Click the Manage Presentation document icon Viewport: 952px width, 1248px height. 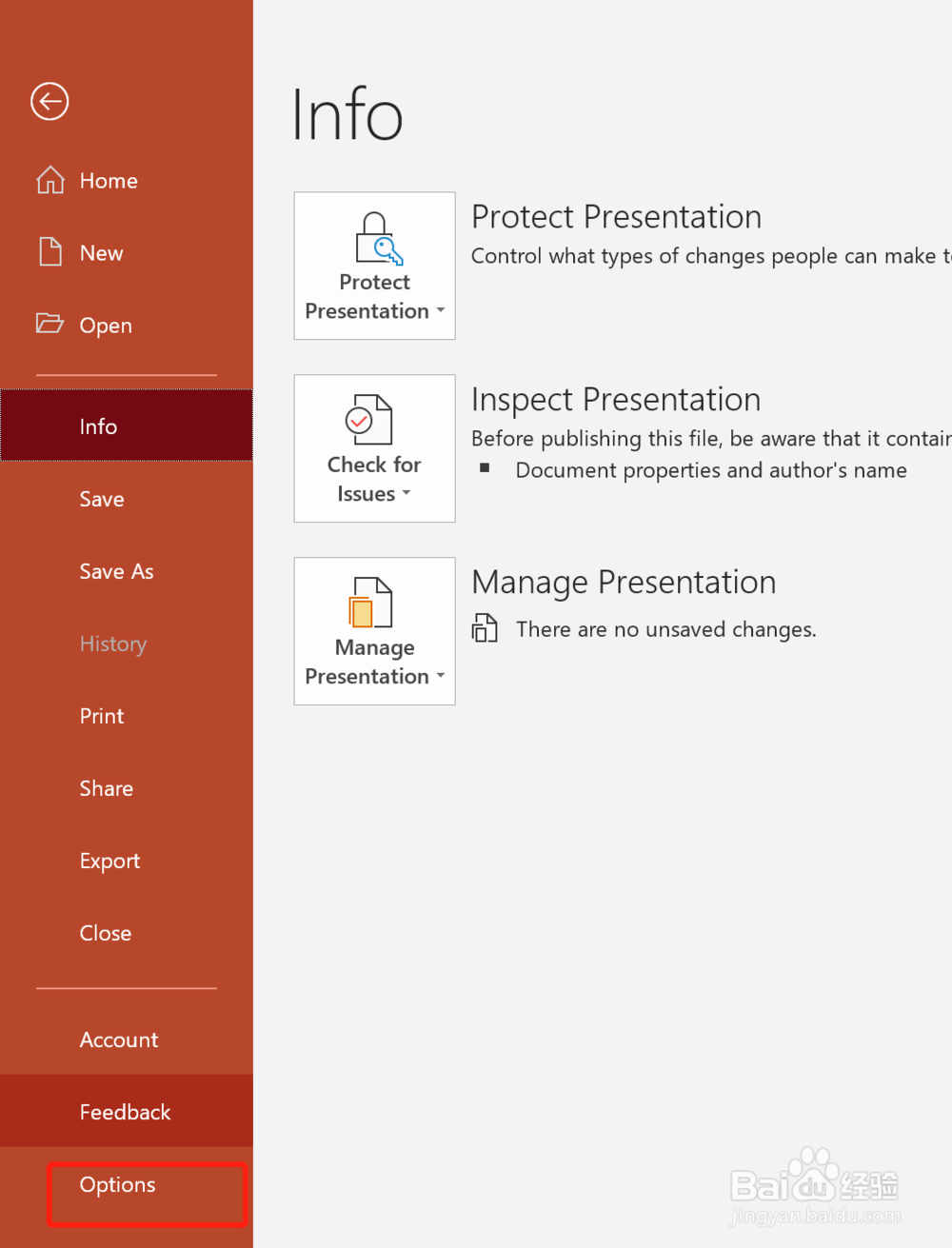(371, 603)
